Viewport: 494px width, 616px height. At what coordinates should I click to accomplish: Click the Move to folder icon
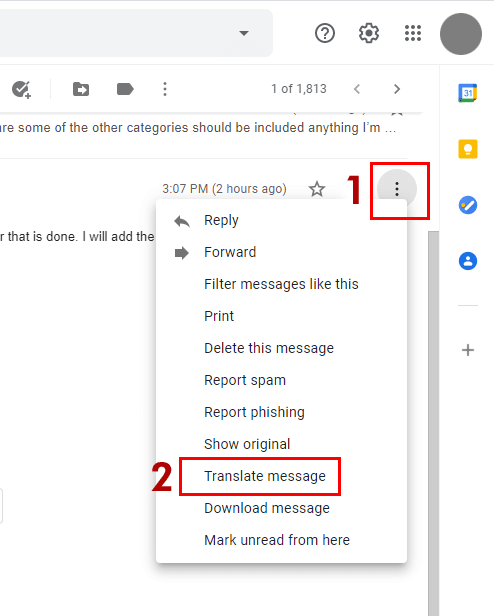point(81,89)
